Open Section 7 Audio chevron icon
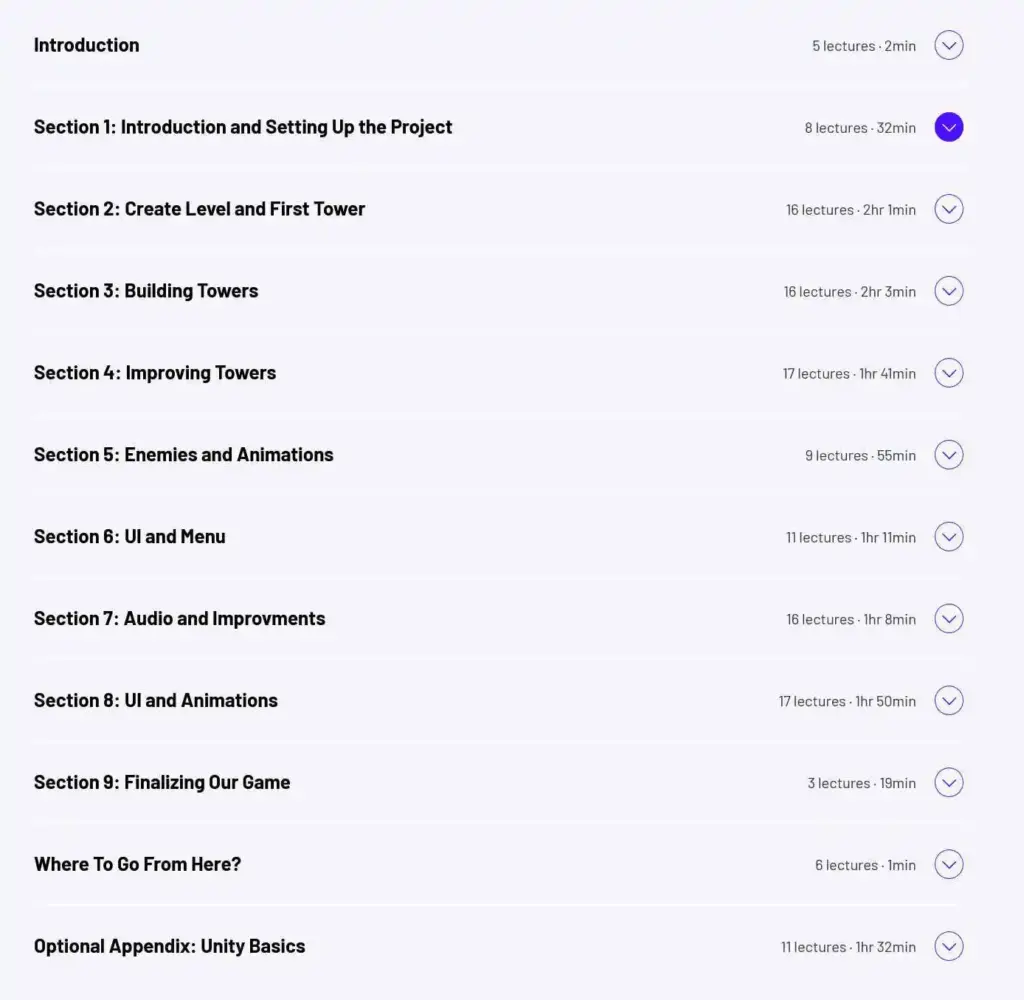Viewport: 1024px width, 1000px height. tap(948, 619)
